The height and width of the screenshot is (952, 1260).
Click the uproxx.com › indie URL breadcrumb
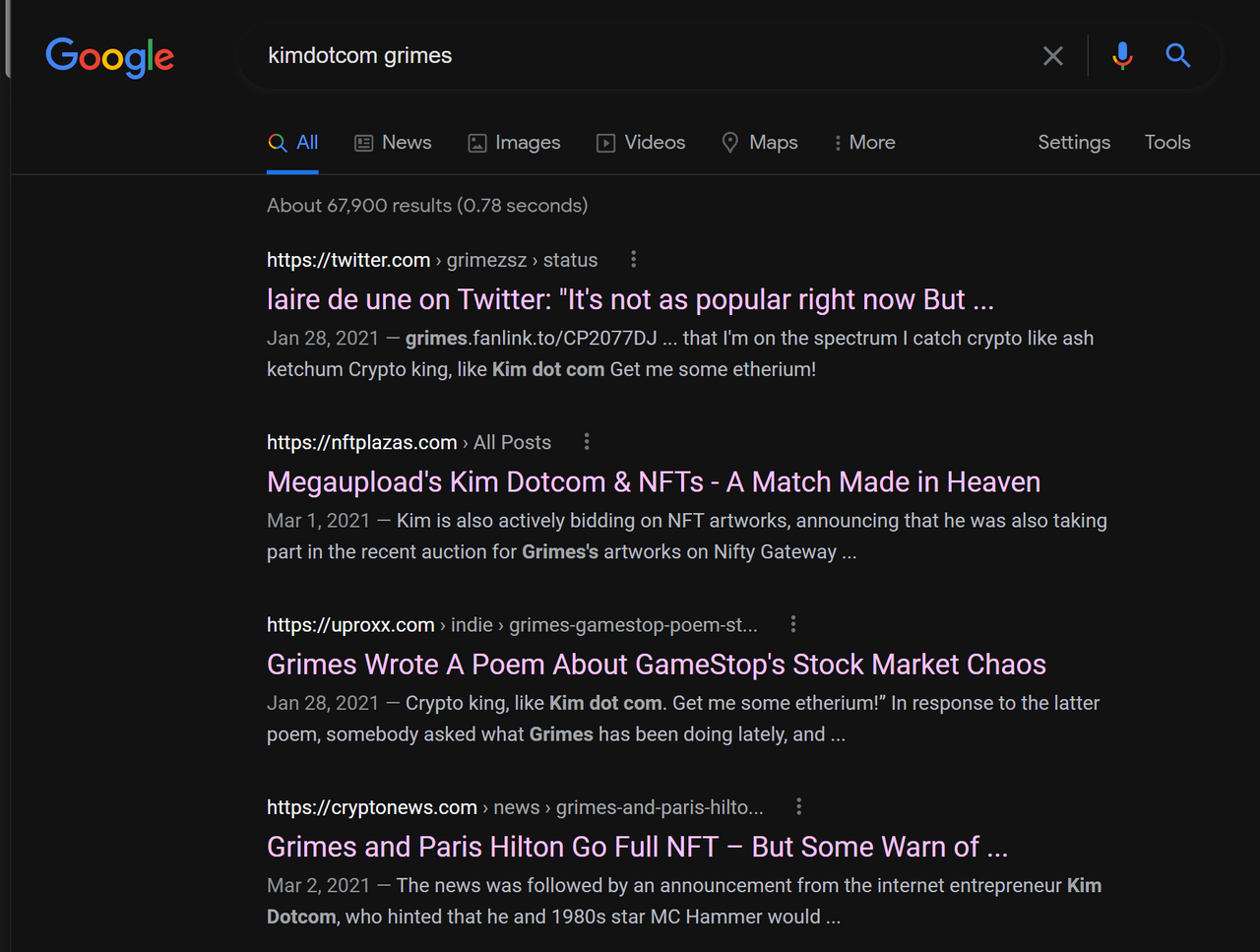pyautogui.click(x=512, y=625)
